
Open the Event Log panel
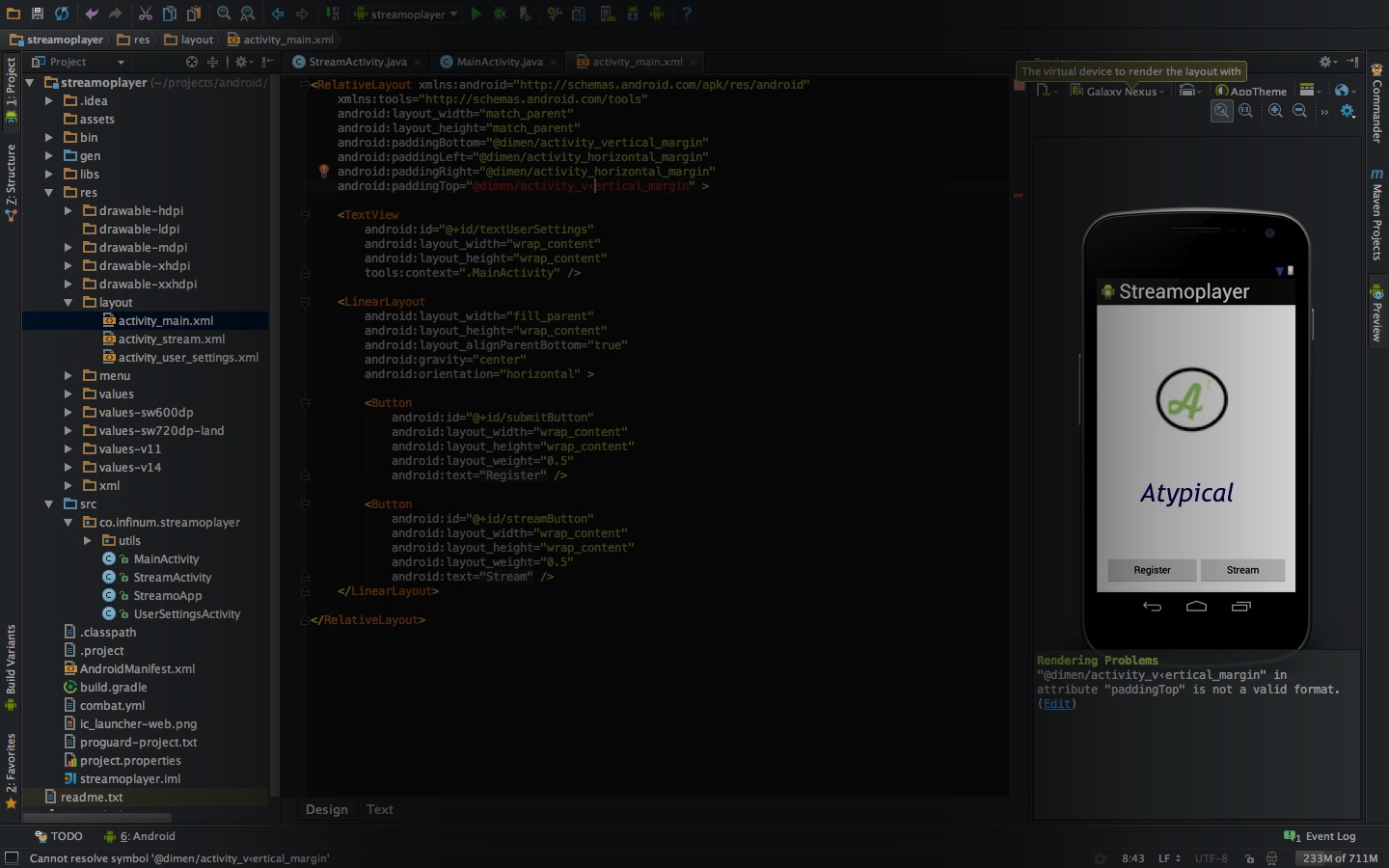coord(1321,836)
